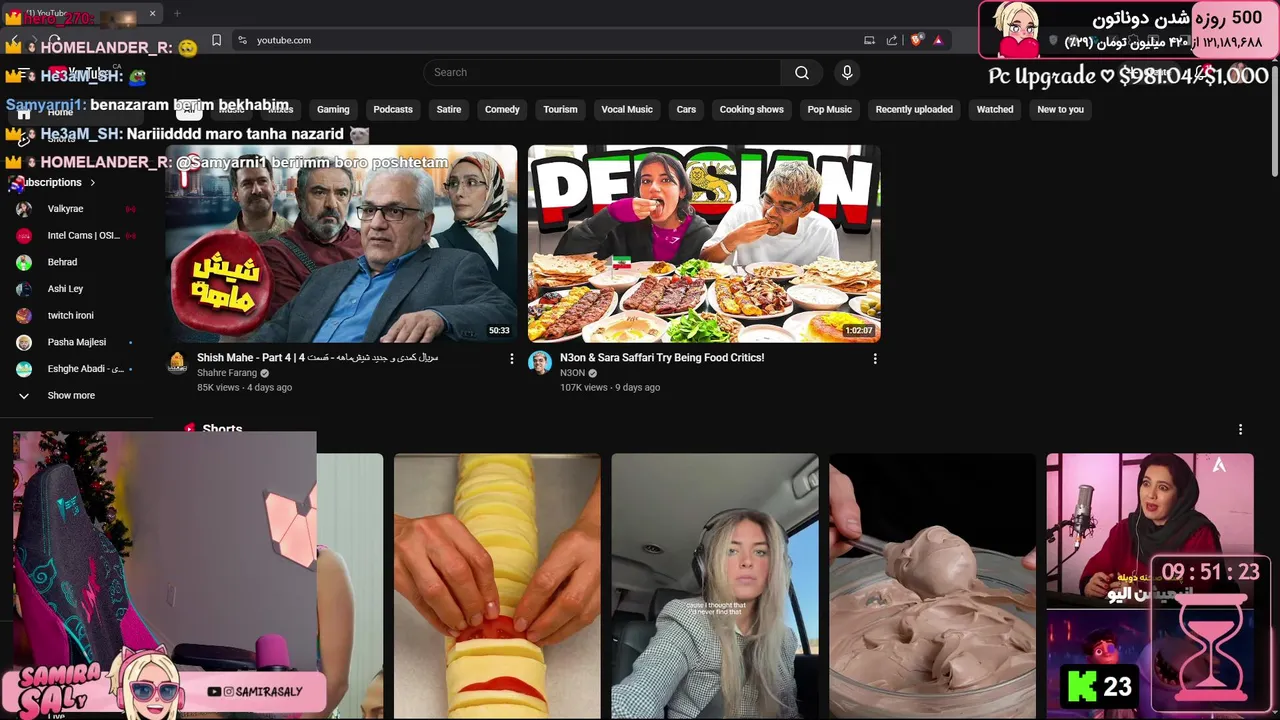The height and width of the screenshot is (720, 1280).
Task: Click the share icon in the address bar
Action: 892,40
